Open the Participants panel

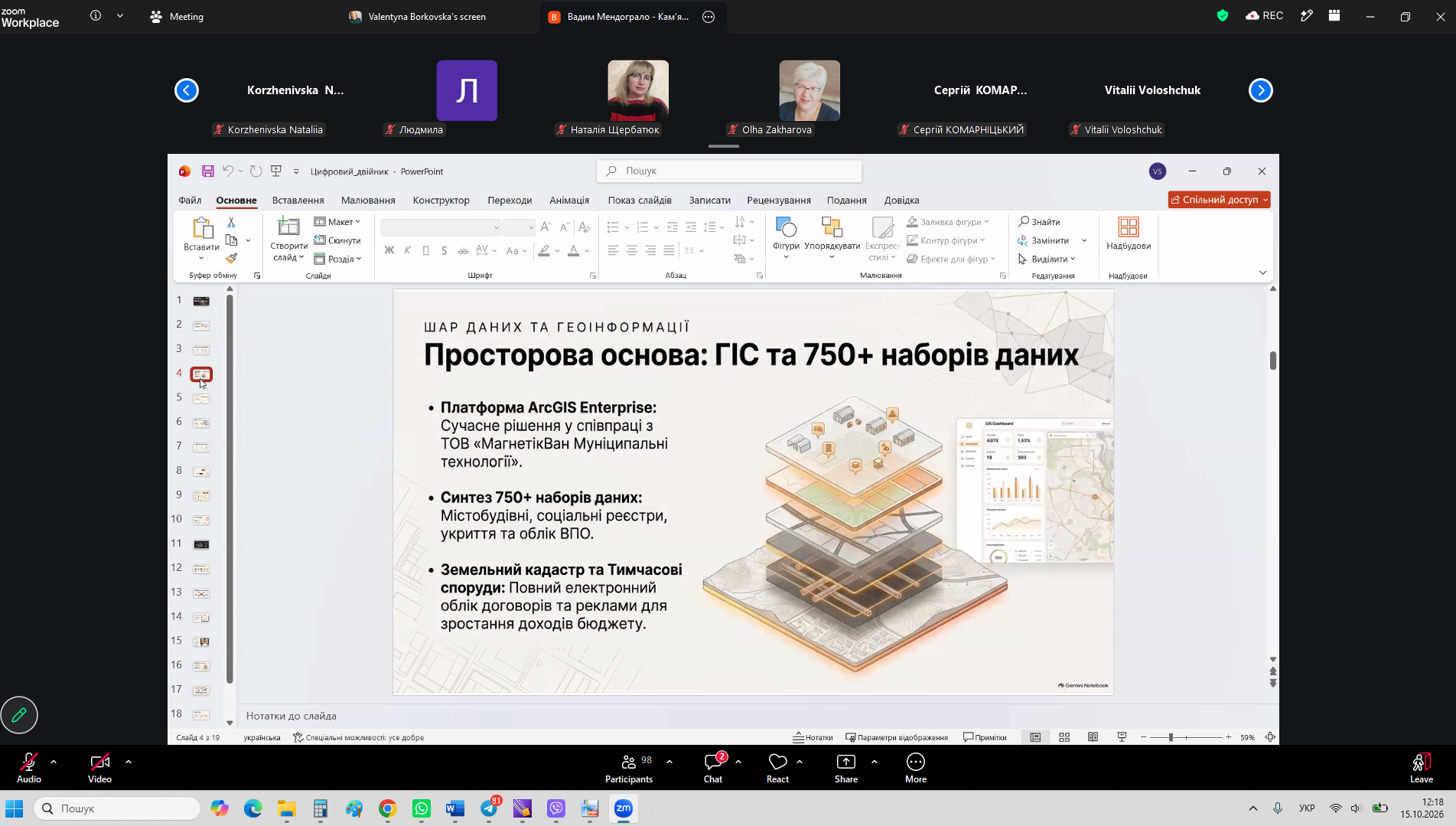tap(629, 768)
